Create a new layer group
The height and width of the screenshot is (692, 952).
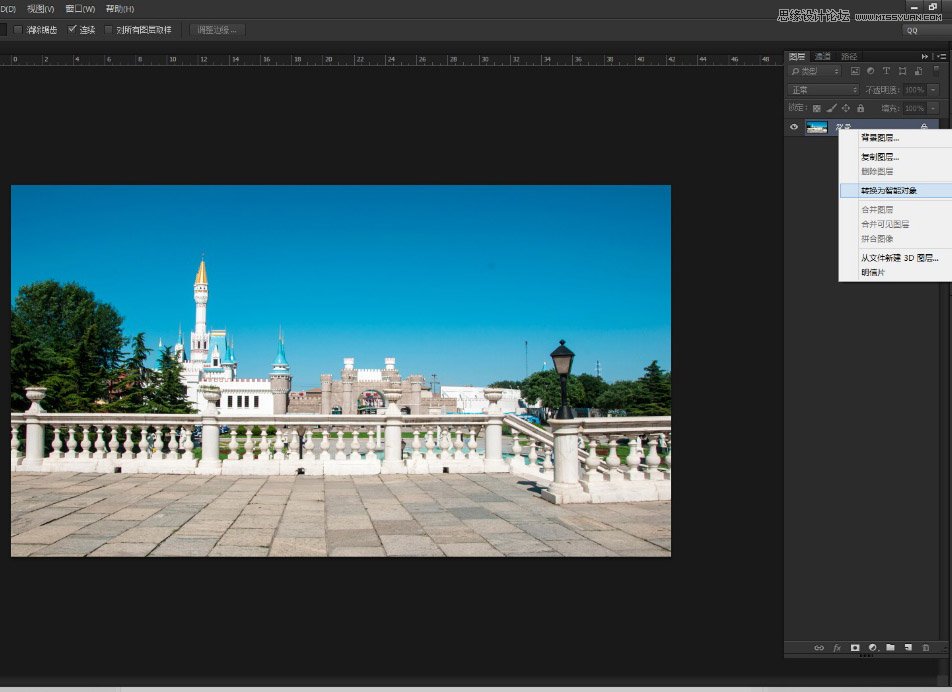tap(891, 648)
